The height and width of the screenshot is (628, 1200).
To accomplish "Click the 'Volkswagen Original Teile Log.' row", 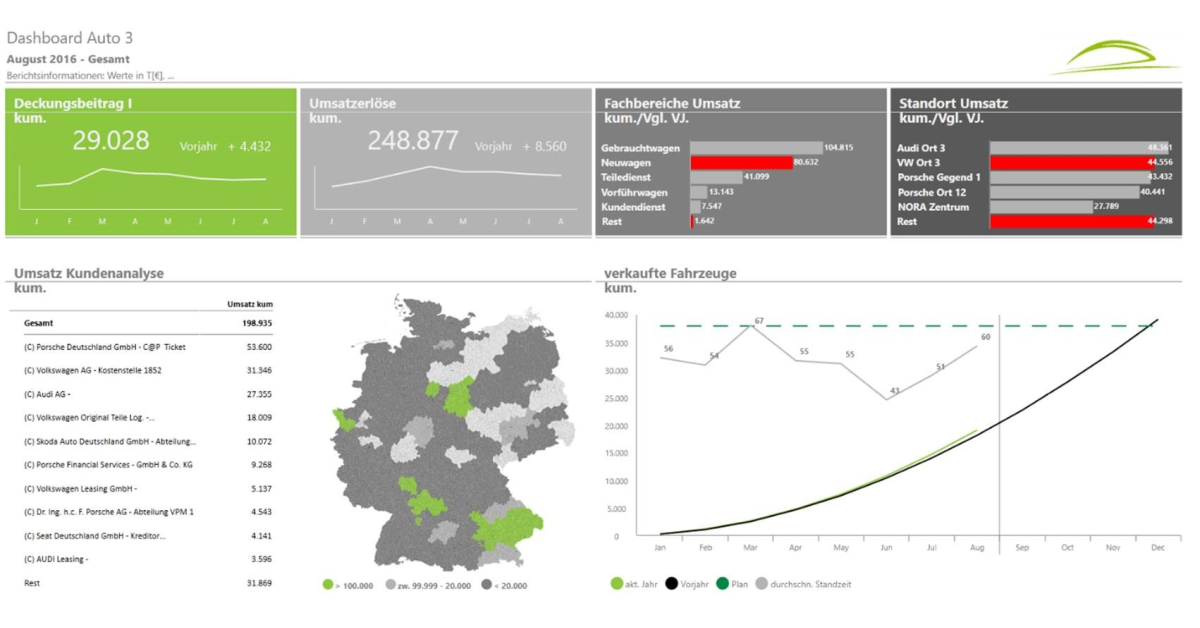I will (147, 418).
